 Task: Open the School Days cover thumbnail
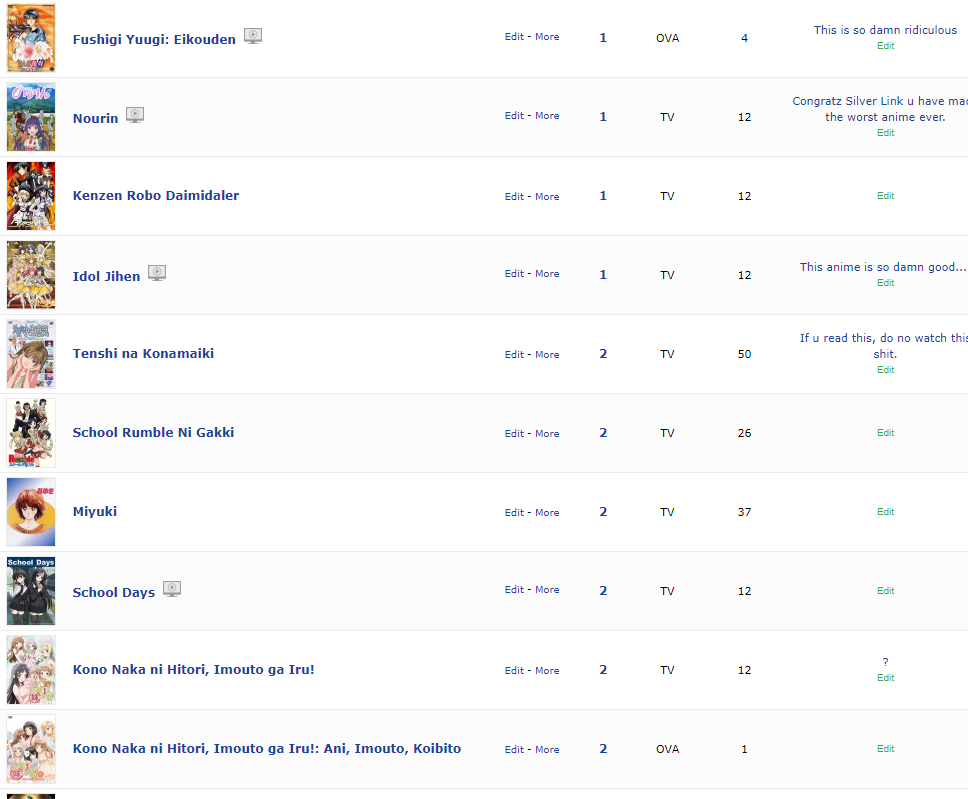click(x=31, y=591)
